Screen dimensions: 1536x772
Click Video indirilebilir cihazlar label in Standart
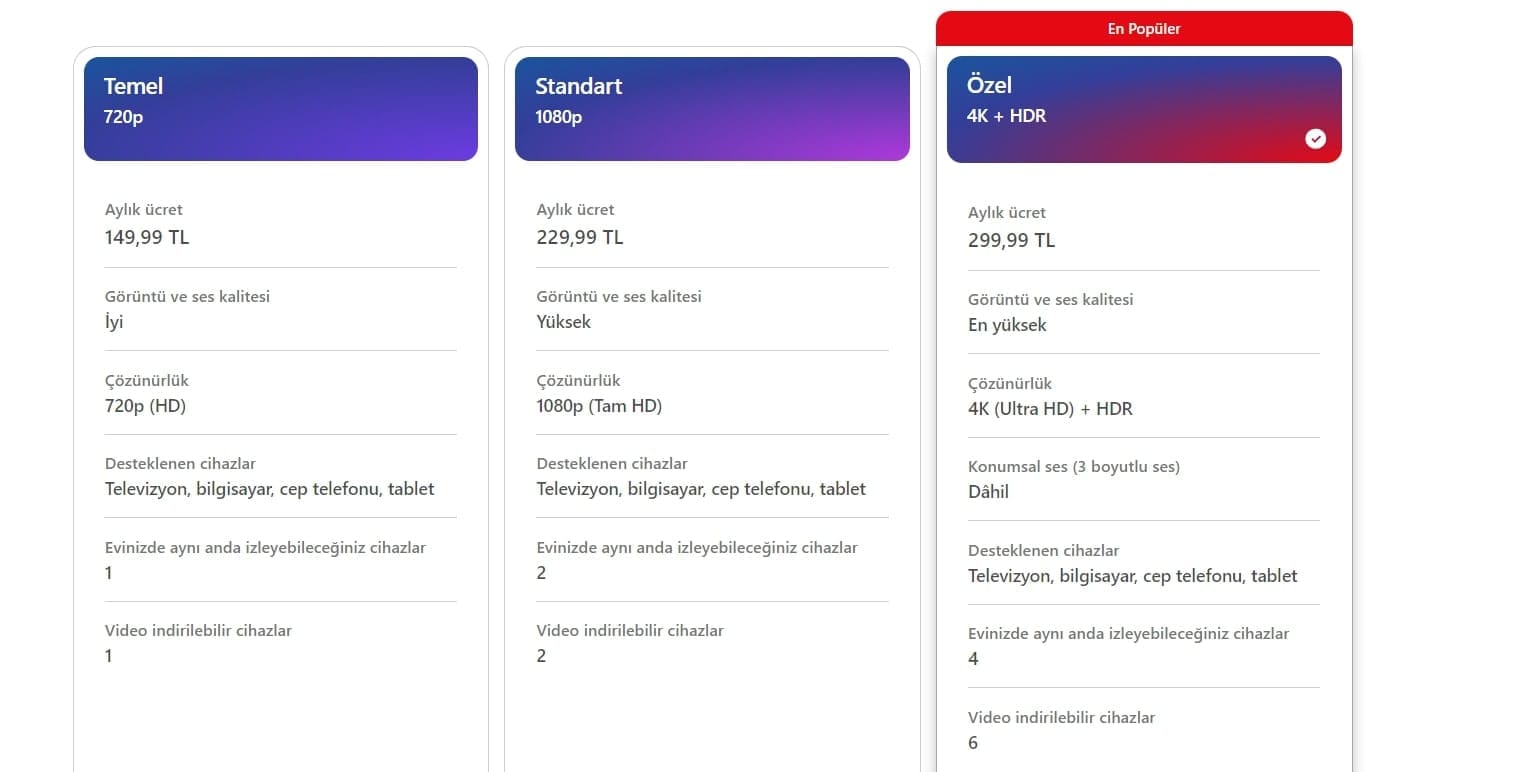point(629,631)
